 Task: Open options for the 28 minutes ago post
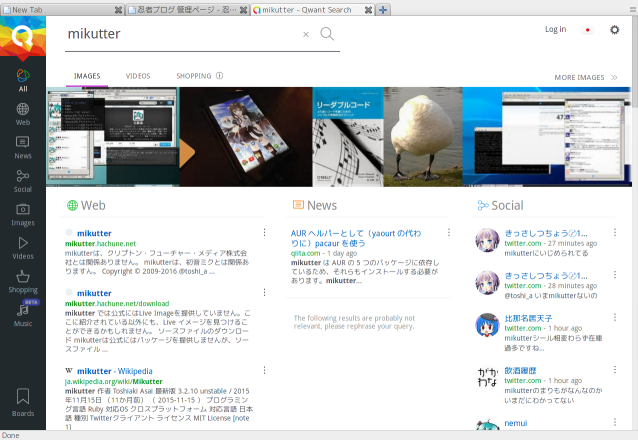[x=615, y=275]
